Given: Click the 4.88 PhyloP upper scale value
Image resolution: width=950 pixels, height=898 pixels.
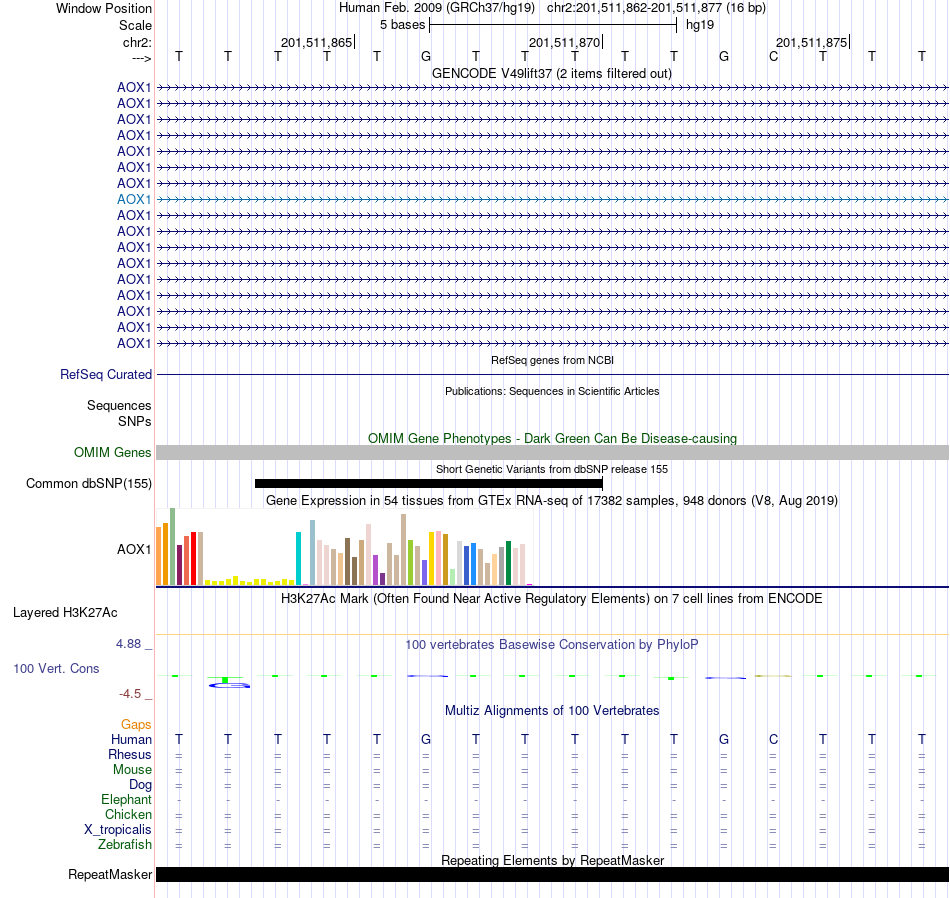Looking at the screenshot, I should tap(128, 644).
